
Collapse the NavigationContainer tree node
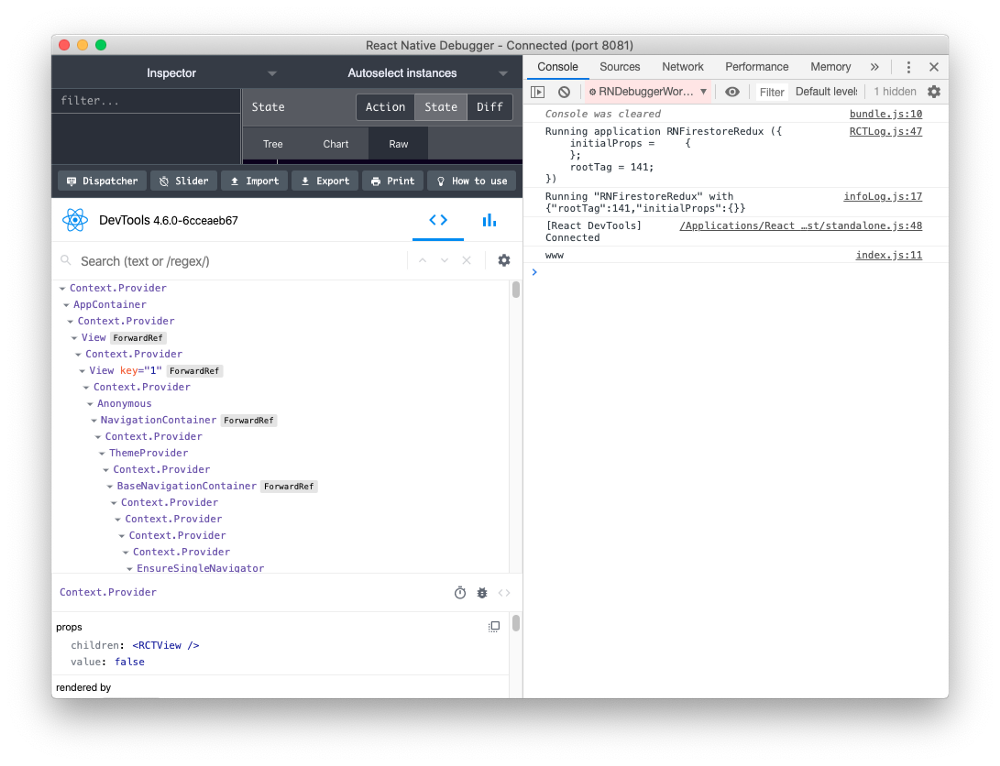[x=93, y=420]
